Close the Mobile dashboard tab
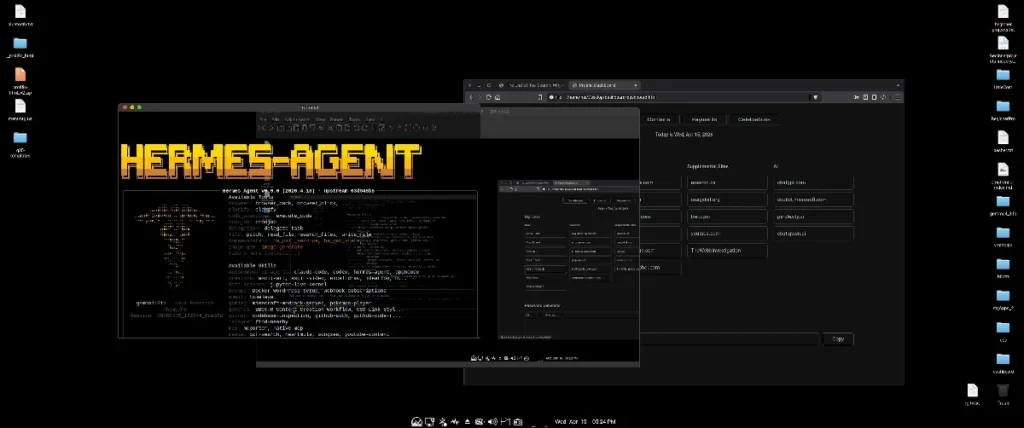Image resolution: width=1024 pixels, height=428 pixels. [635, 86]
